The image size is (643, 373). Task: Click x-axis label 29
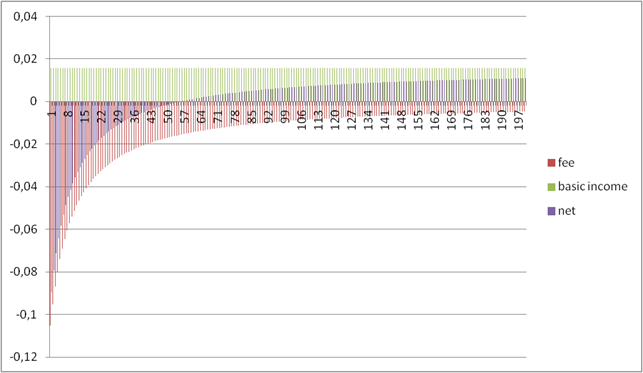[x=119, y=116]
